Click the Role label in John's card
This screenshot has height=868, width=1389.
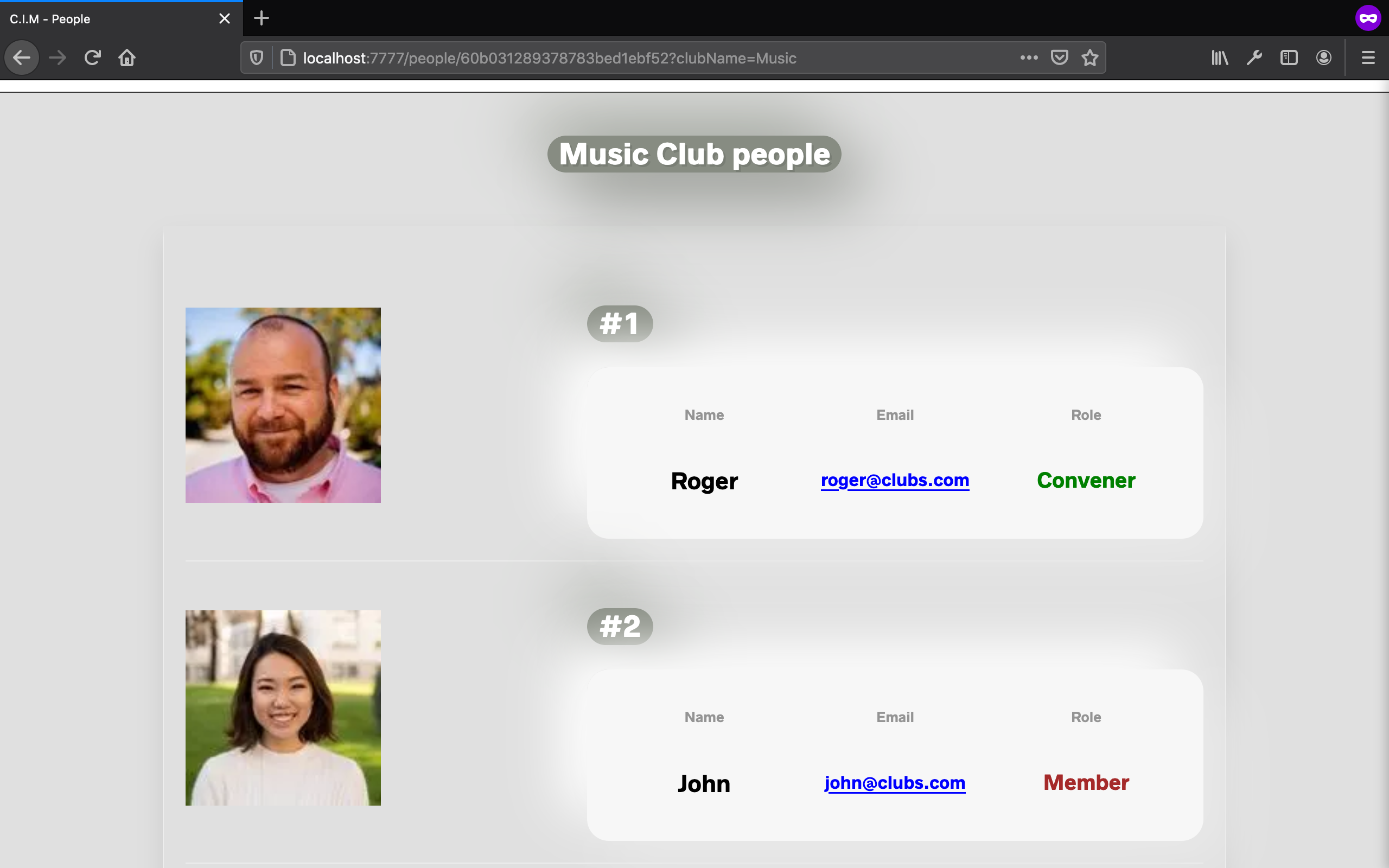point(1086,717)
